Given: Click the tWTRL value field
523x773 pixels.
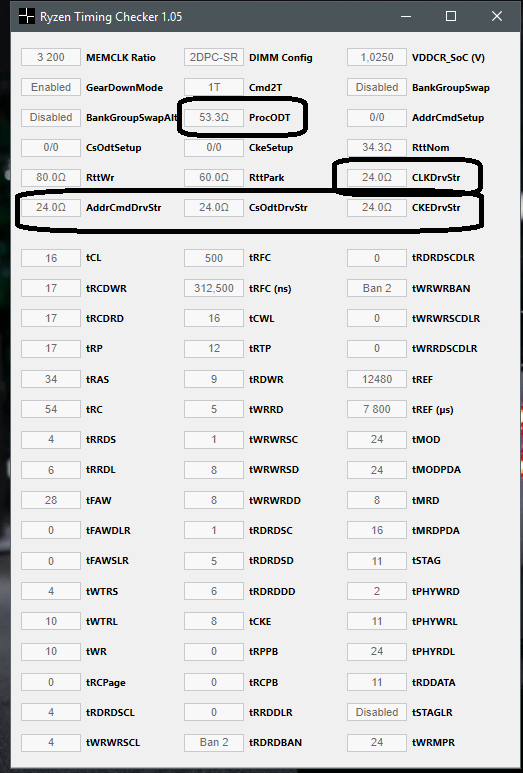Looking at the screenshot, I should point(51,621).
